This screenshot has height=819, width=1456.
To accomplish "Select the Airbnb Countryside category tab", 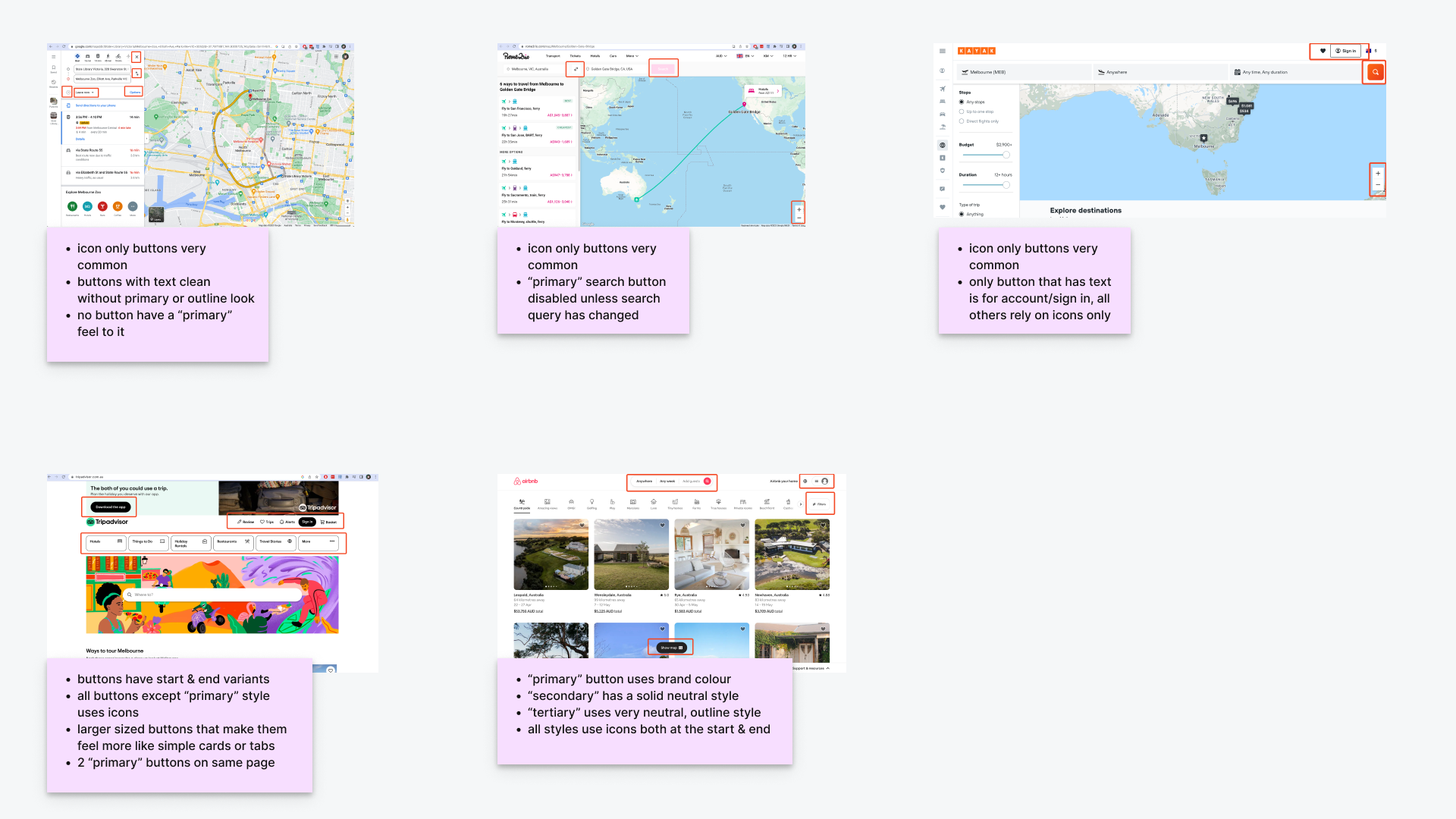I will [x=522, y=504].
